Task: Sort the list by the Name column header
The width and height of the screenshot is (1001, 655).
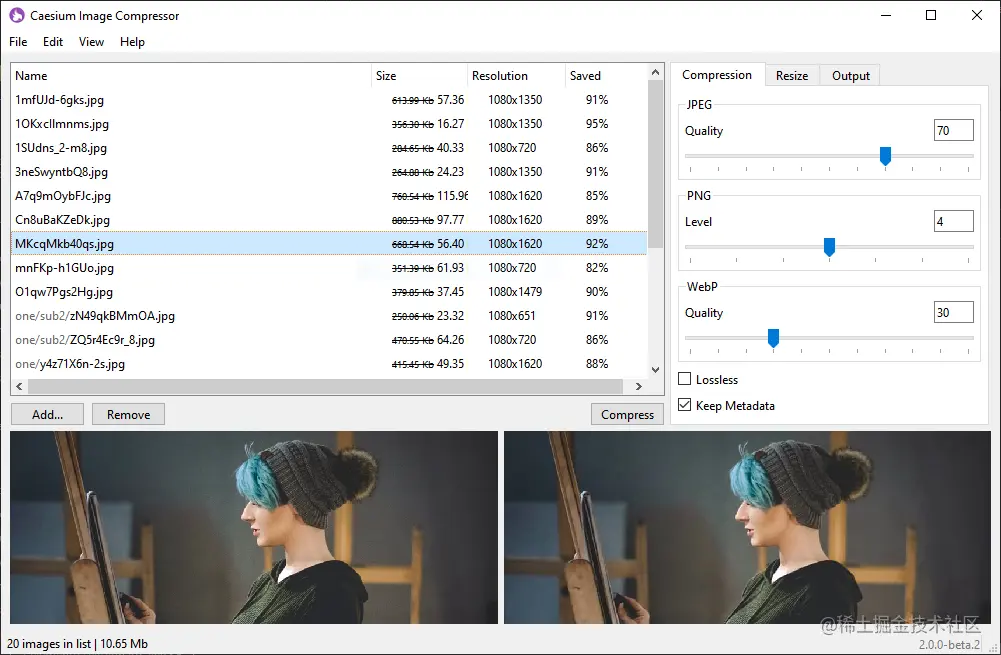Action: pyautogui.click(x=191, y=75)
